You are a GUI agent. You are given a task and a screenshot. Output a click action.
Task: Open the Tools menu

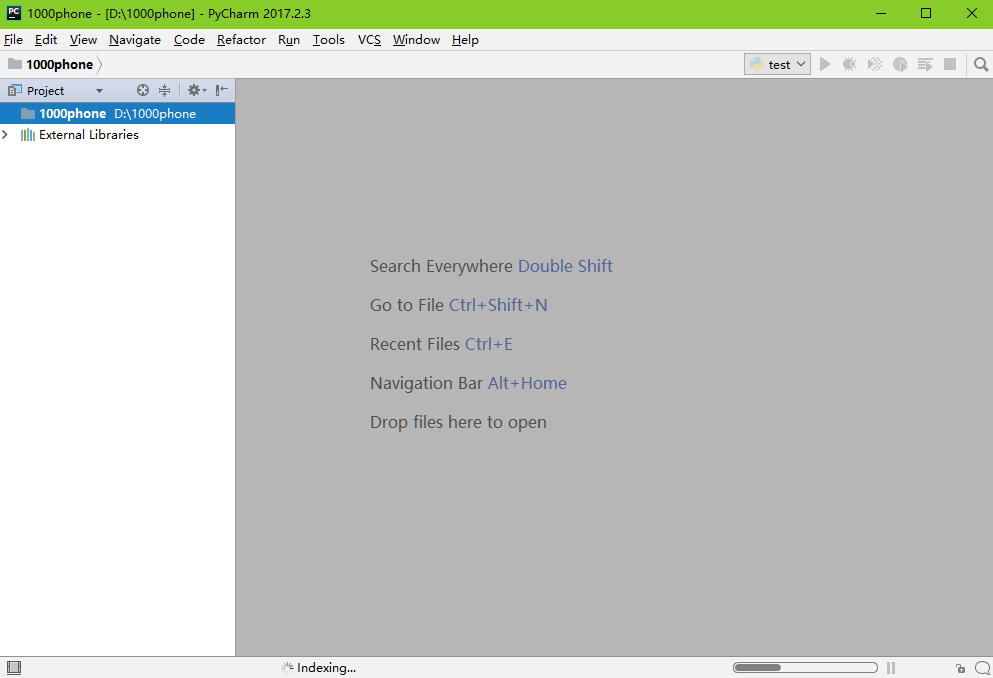coord(329,39)
